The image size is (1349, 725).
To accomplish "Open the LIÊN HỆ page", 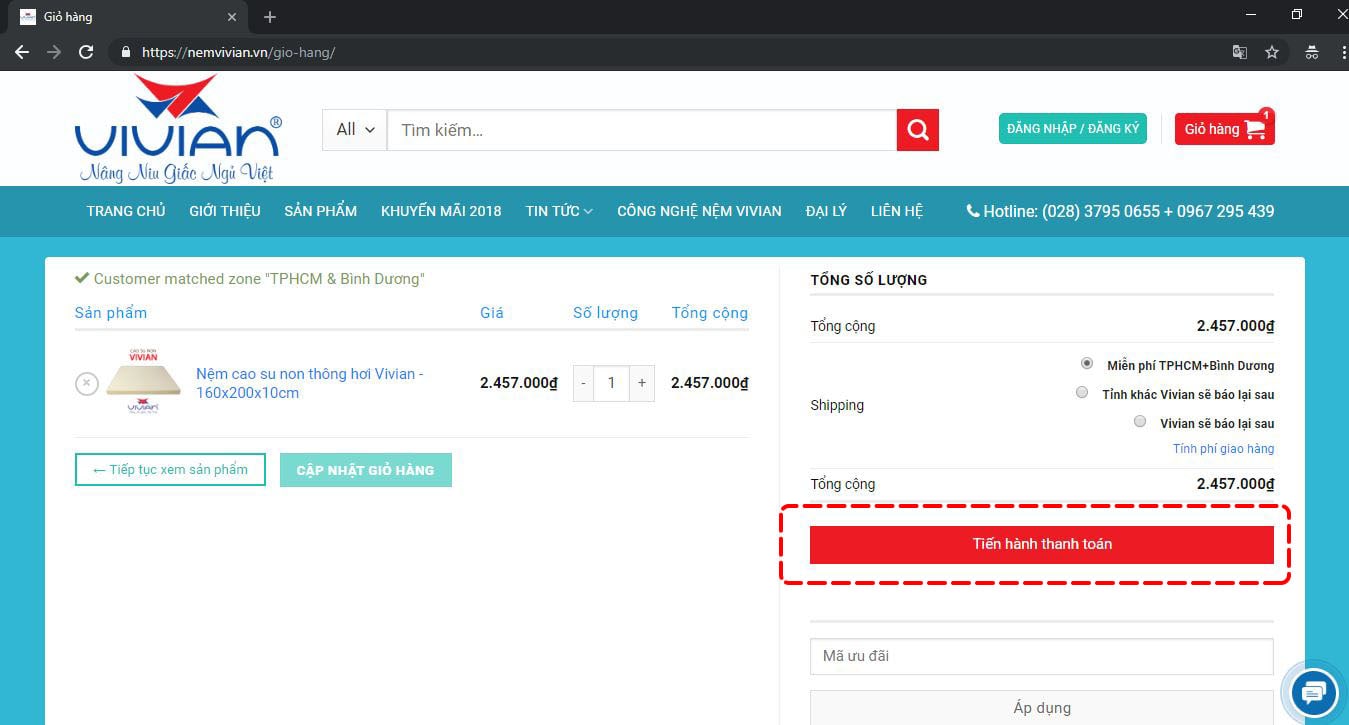I will click(897, 211).
